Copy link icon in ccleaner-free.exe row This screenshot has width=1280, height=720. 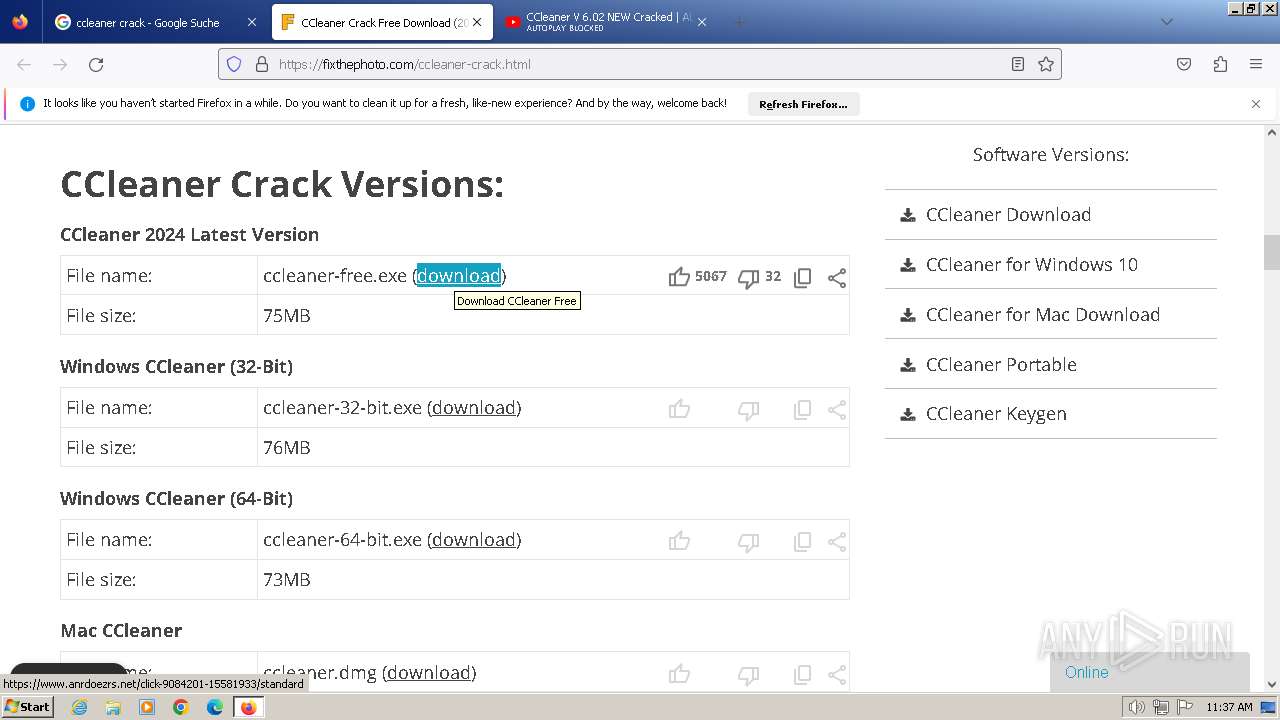802,278
